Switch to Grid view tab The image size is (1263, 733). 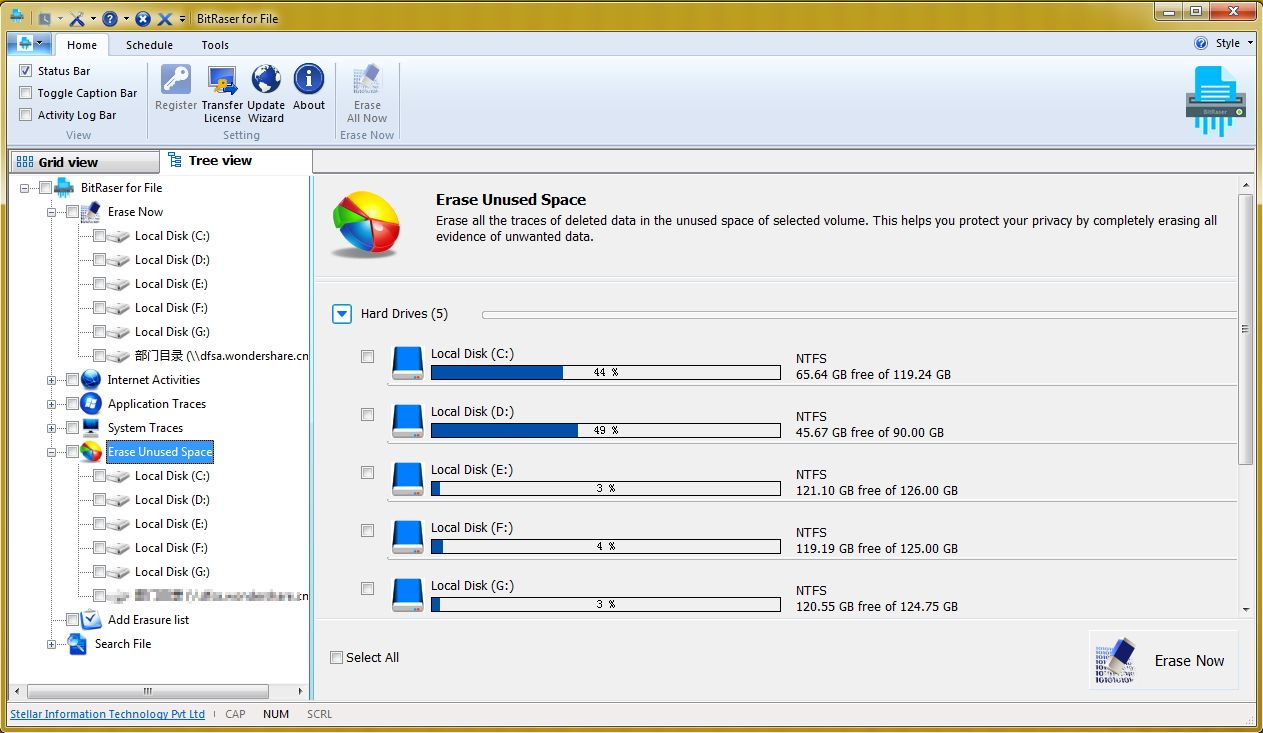pos(84,162)
